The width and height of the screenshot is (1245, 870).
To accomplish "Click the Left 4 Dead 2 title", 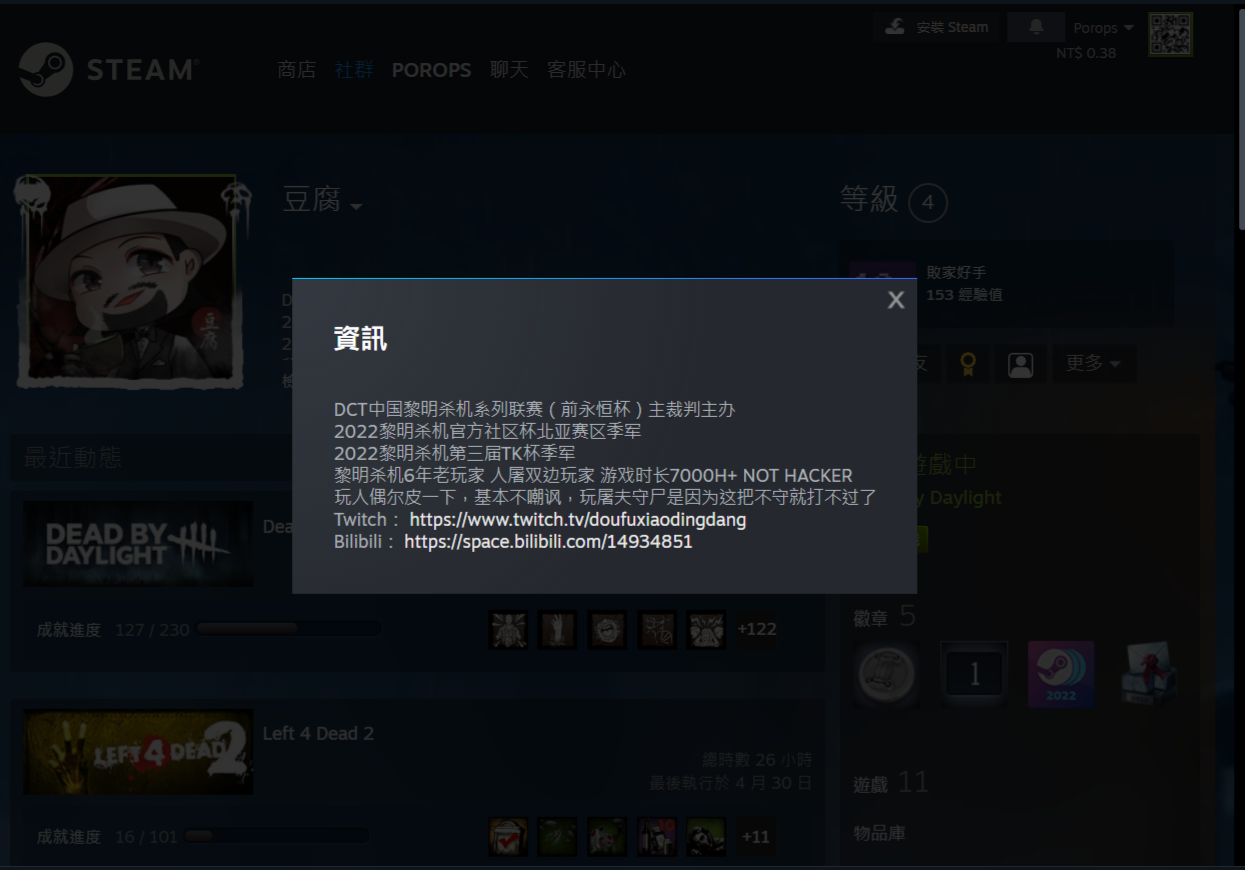I will [x=318, y=734].
